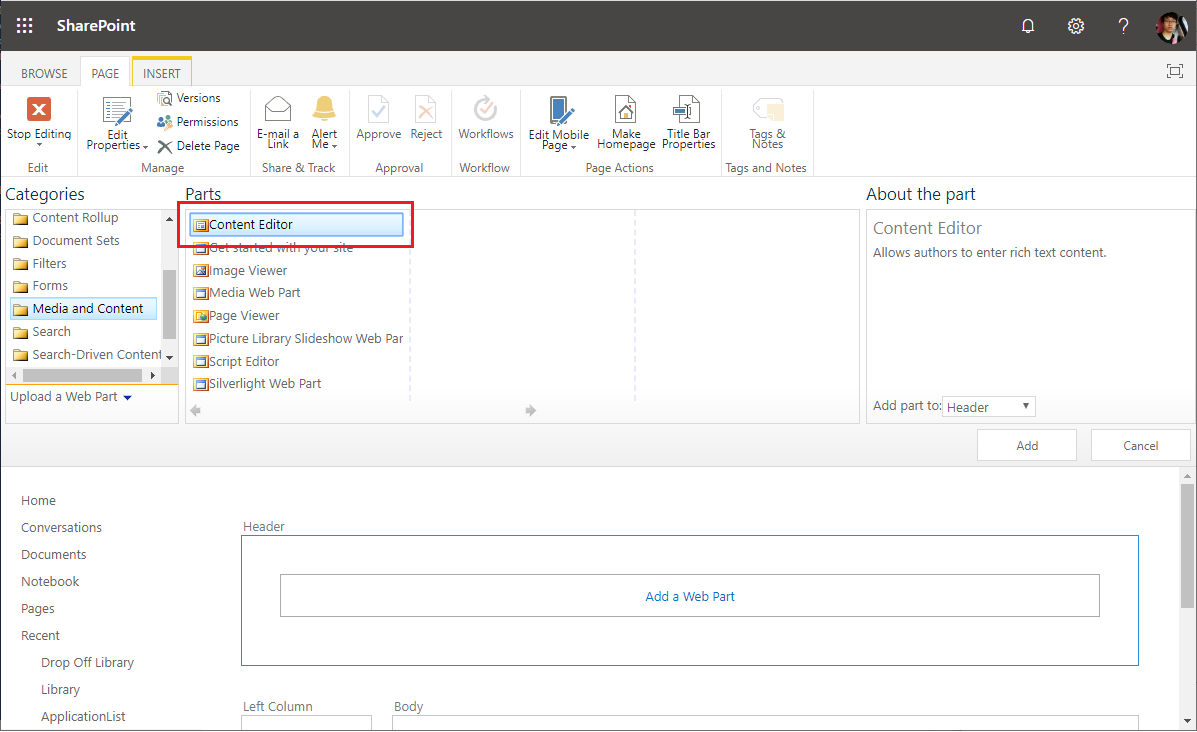Click the SharePoint title in header
1197x732 pixels.
(x=96, y=26)
